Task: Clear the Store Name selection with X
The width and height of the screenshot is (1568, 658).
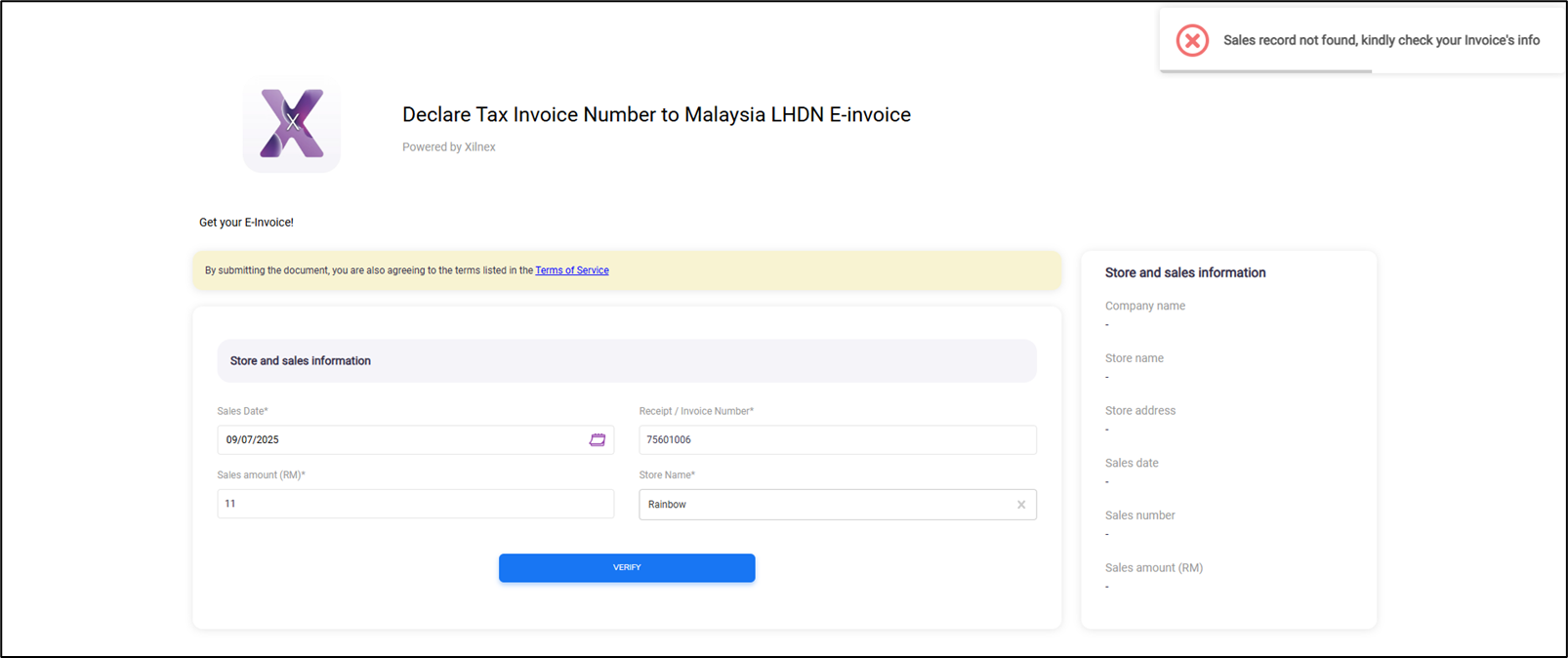Action: tap(1021, 505)
